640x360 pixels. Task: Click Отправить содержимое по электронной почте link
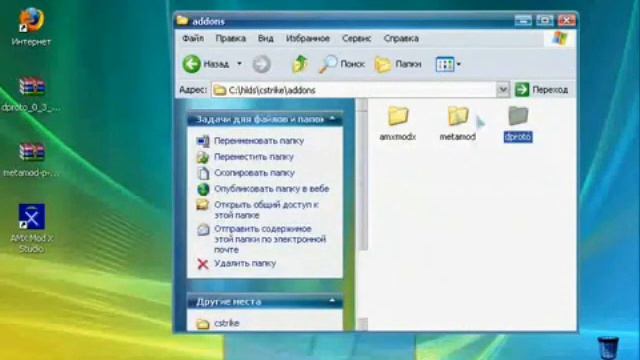pos(270,239)
